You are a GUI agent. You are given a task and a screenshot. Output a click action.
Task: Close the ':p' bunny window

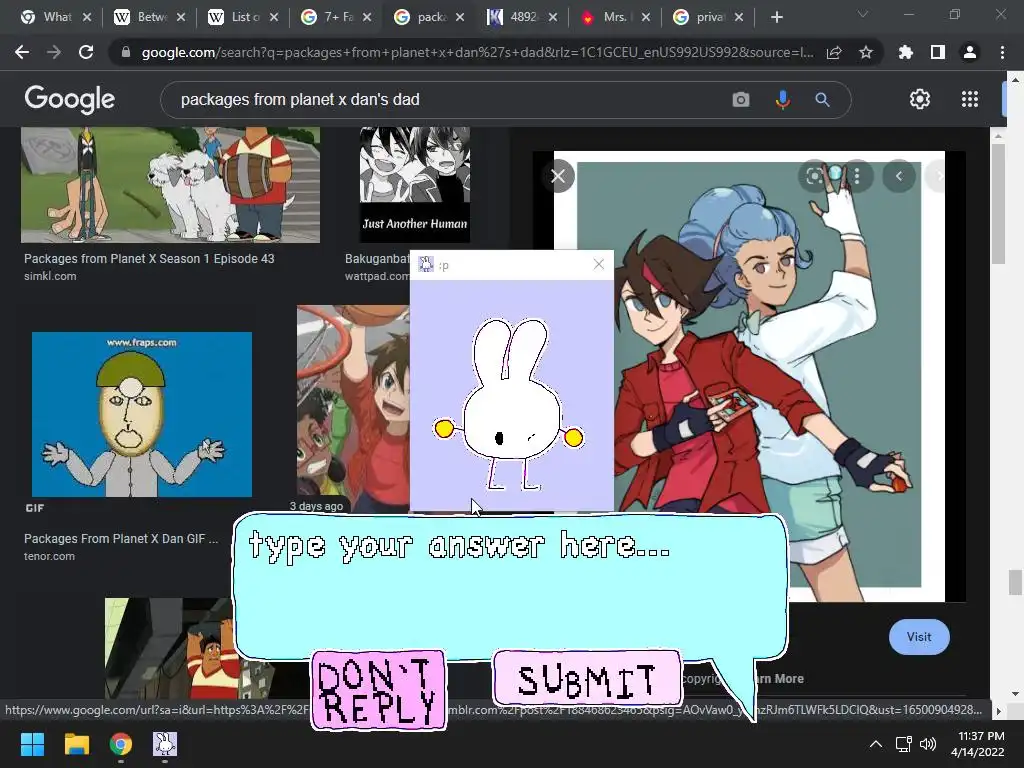599,264
